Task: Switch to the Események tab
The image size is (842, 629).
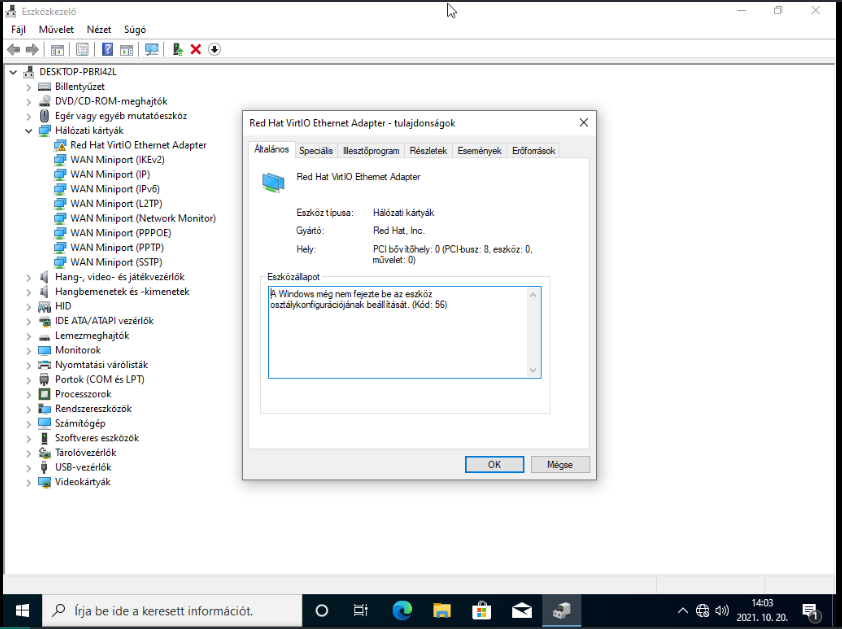Action: pos(480,151)
